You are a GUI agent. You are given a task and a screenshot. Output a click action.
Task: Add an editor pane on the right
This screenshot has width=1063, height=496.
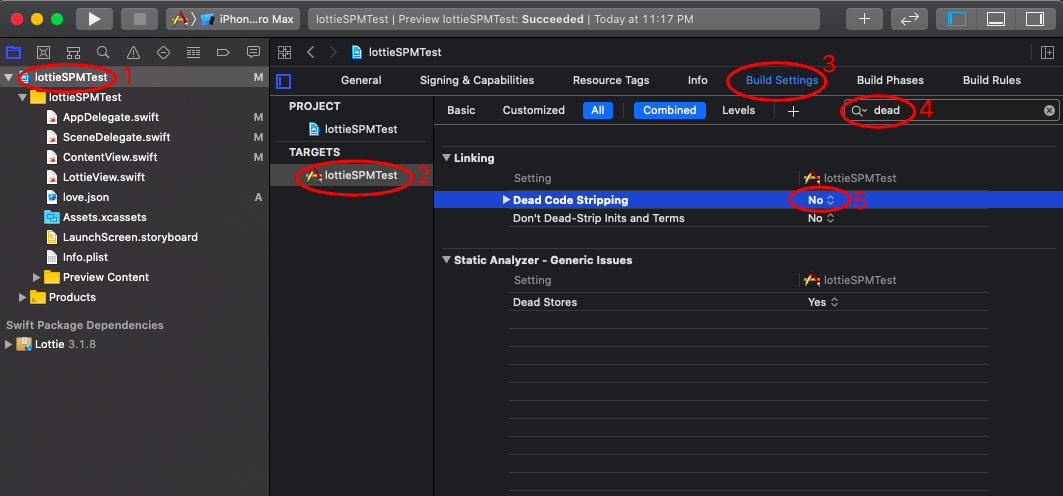coord(1047,52)
